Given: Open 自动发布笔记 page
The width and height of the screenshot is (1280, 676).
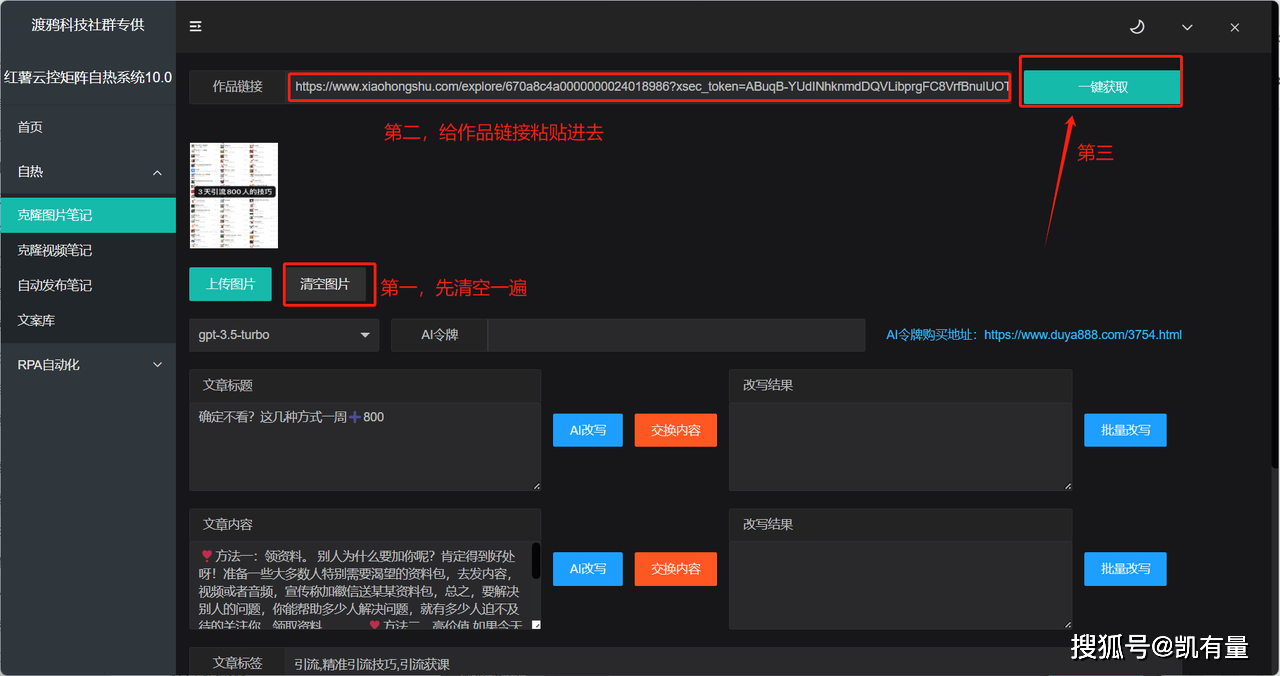Looking at the screenshot, I should [x=55, y=285].
